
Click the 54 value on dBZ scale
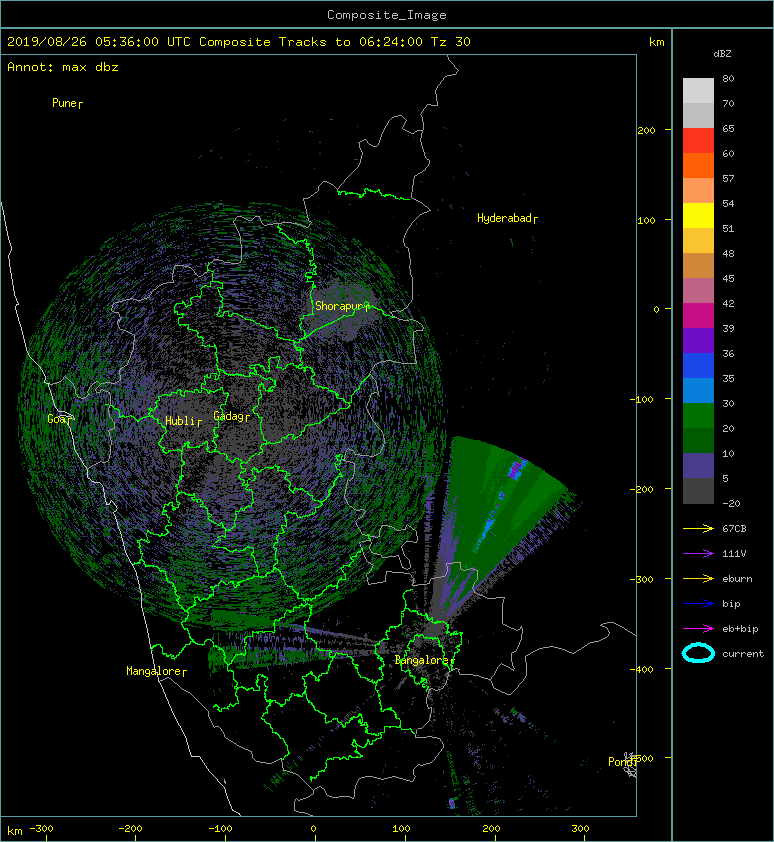pyautogui.click(x=728, y=204)
